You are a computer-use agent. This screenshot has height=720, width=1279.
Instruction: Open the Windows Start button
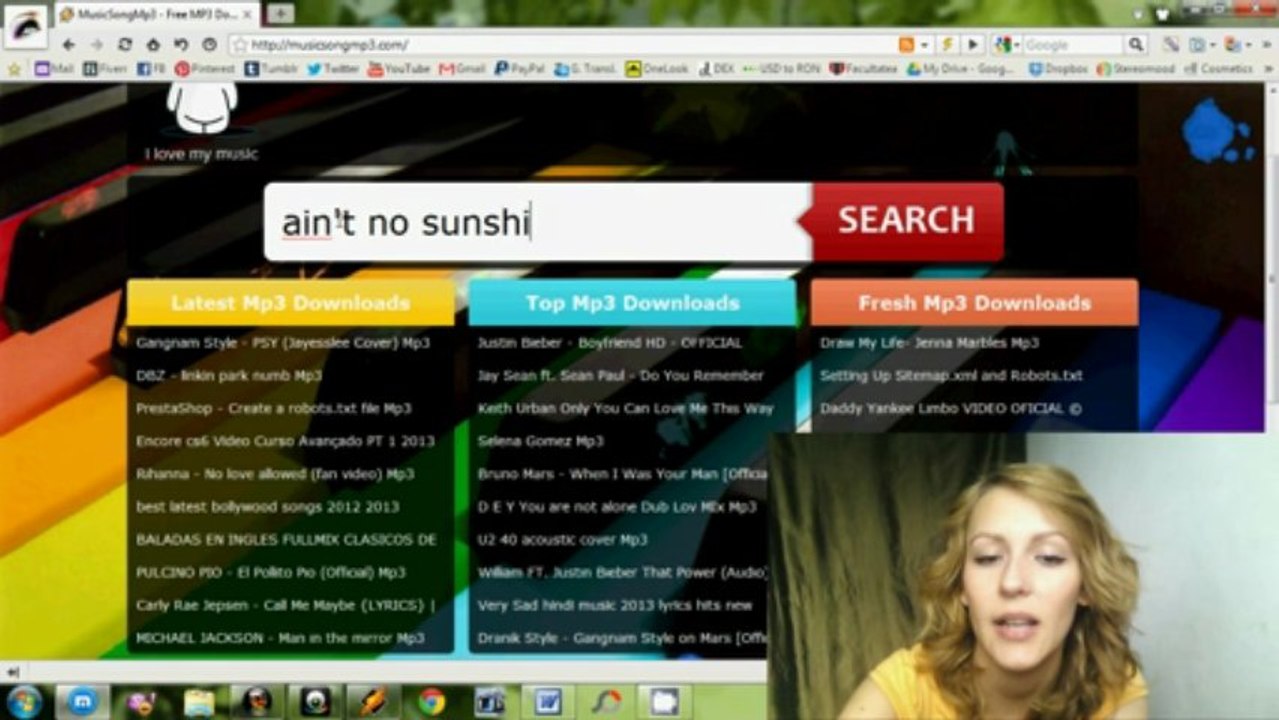tap(24, 701)
